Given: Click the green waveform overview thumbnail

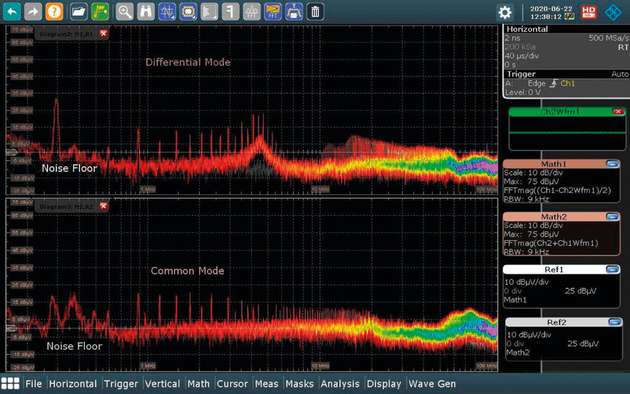Looking at the screenshot, I should [x=567, y=129].
